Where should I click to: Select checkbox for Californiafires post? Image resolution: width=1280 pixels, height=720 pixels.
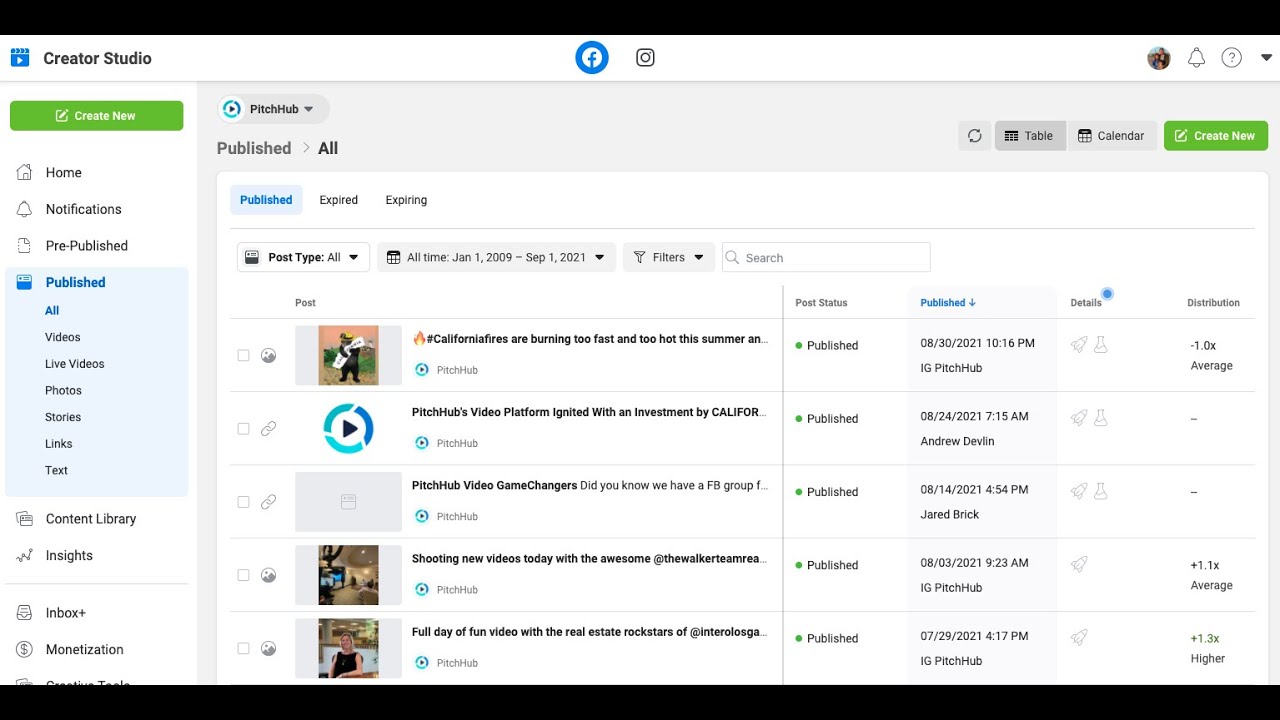coord(243,355)
